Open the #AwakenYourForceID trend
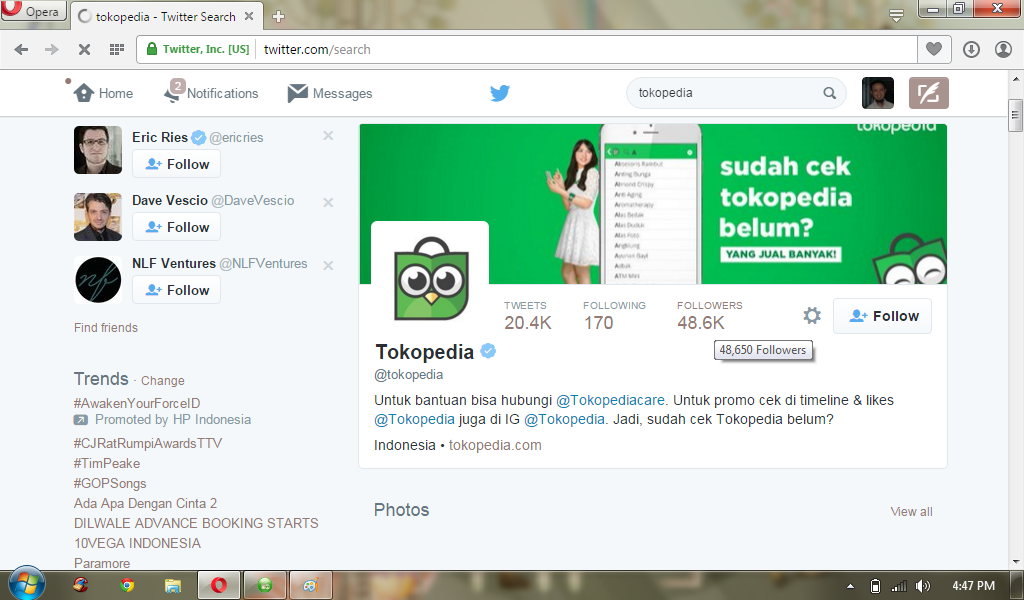The width and height of the screenshot is (1024, 600). [137, 403]
